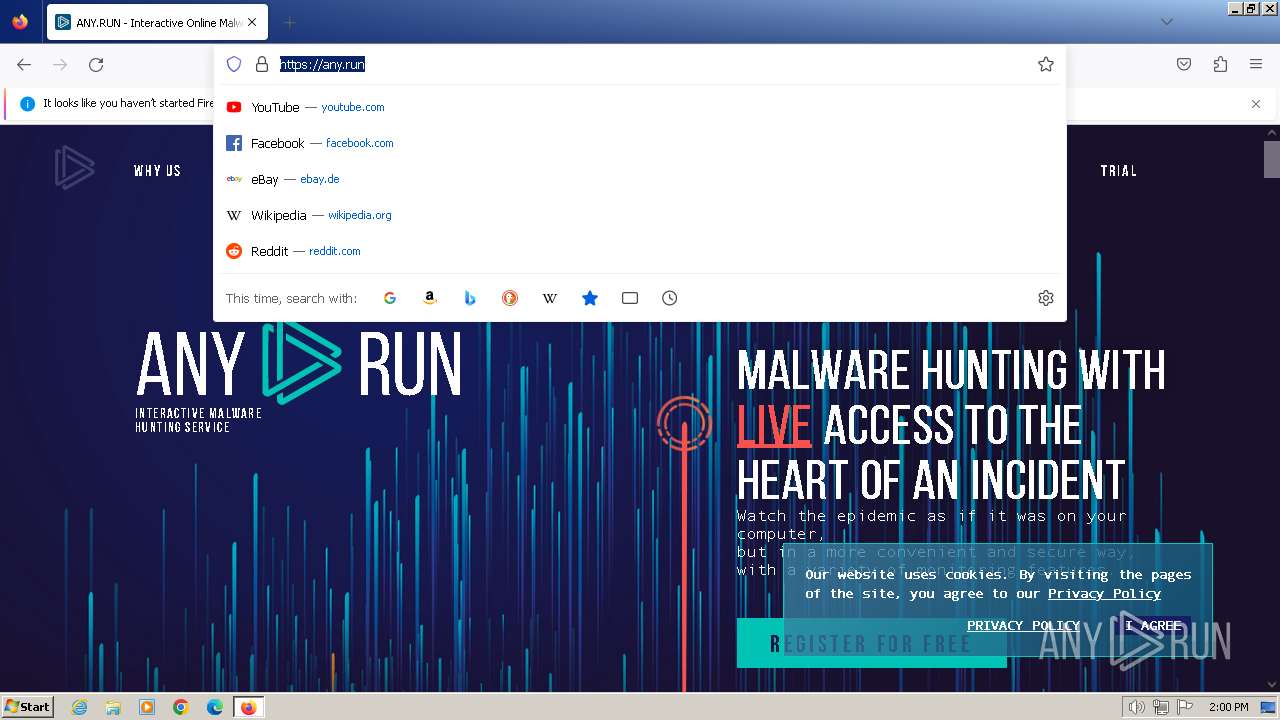Open the WHY US menu item
This screenshot has height=720, width=1280.
(157, 171)
